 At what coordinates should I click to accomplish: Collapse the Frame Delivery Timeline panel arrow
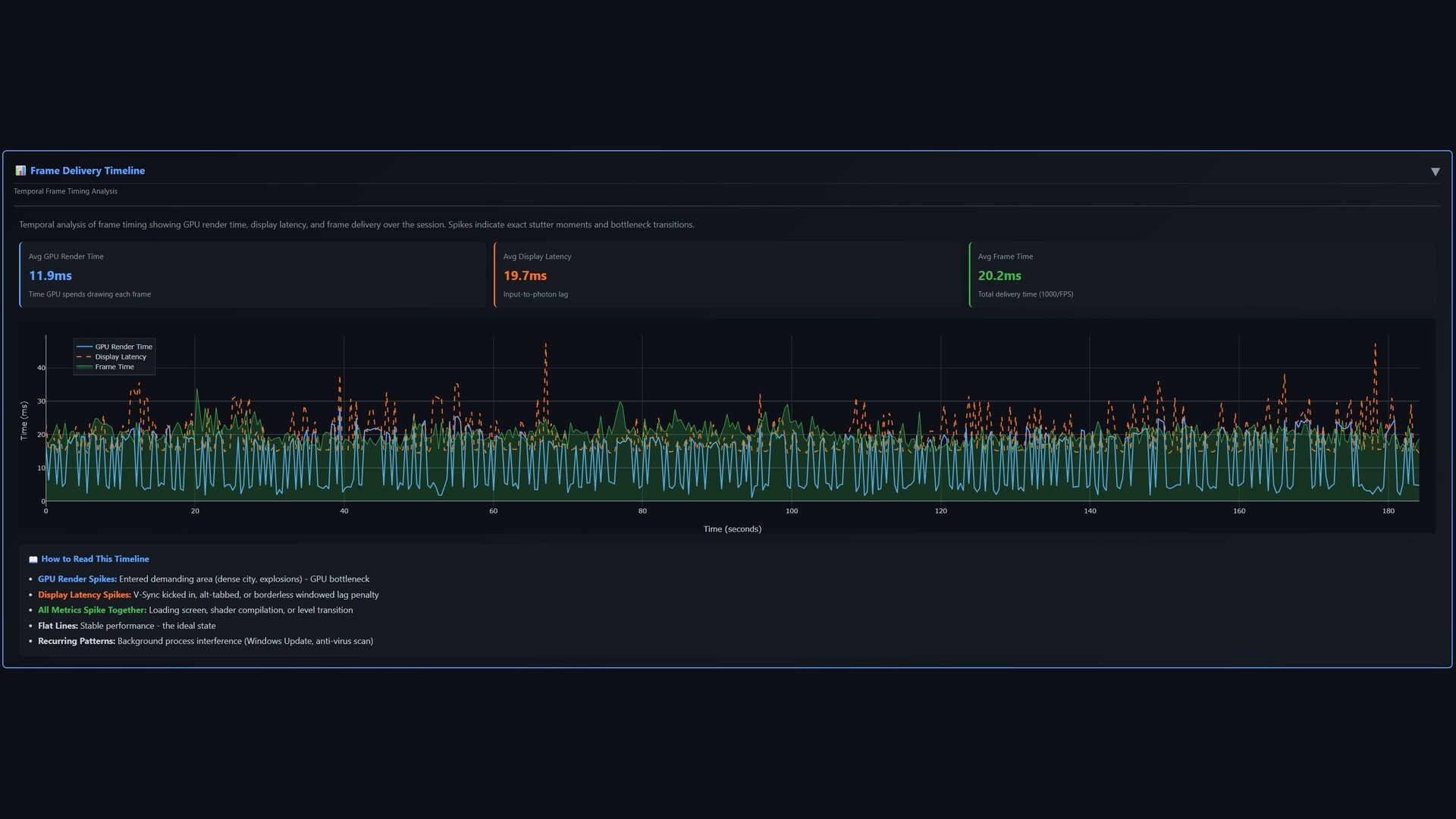[1435, 171]
